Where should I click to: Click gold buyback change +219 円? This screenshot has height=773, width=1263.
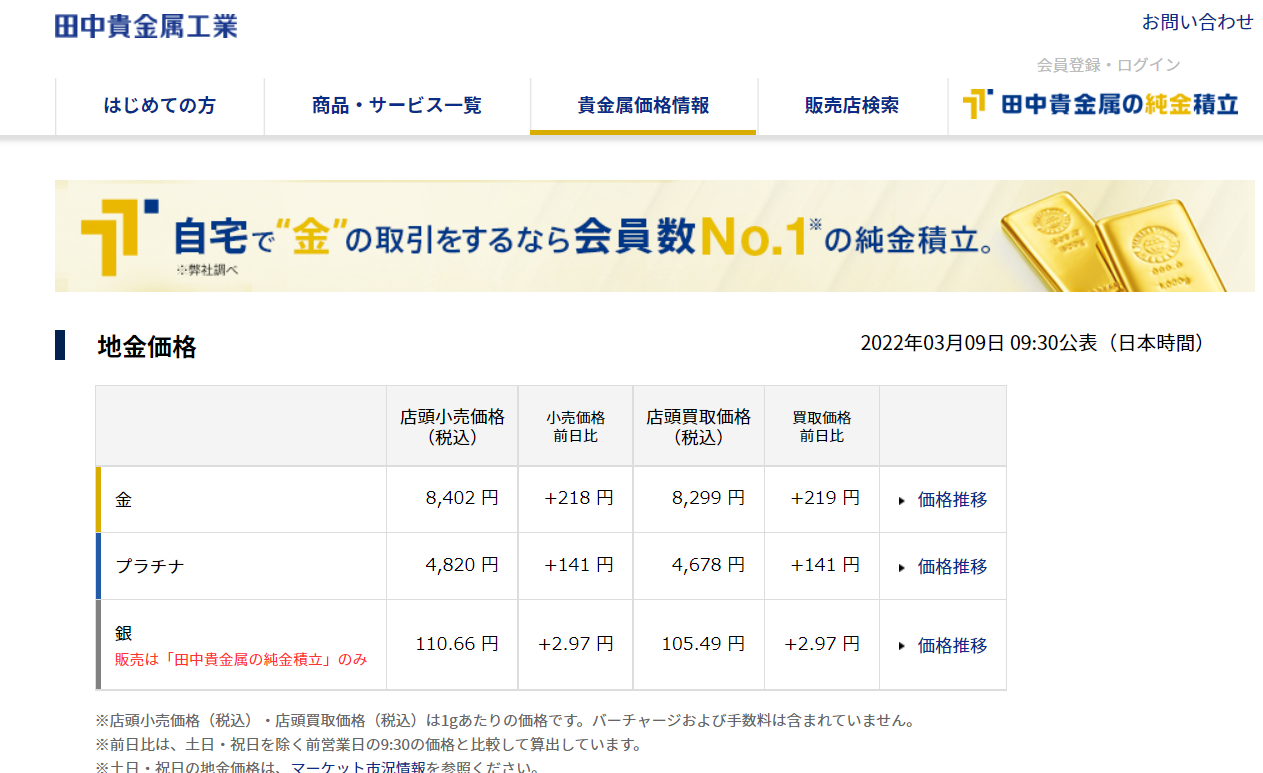click(825, 498)
